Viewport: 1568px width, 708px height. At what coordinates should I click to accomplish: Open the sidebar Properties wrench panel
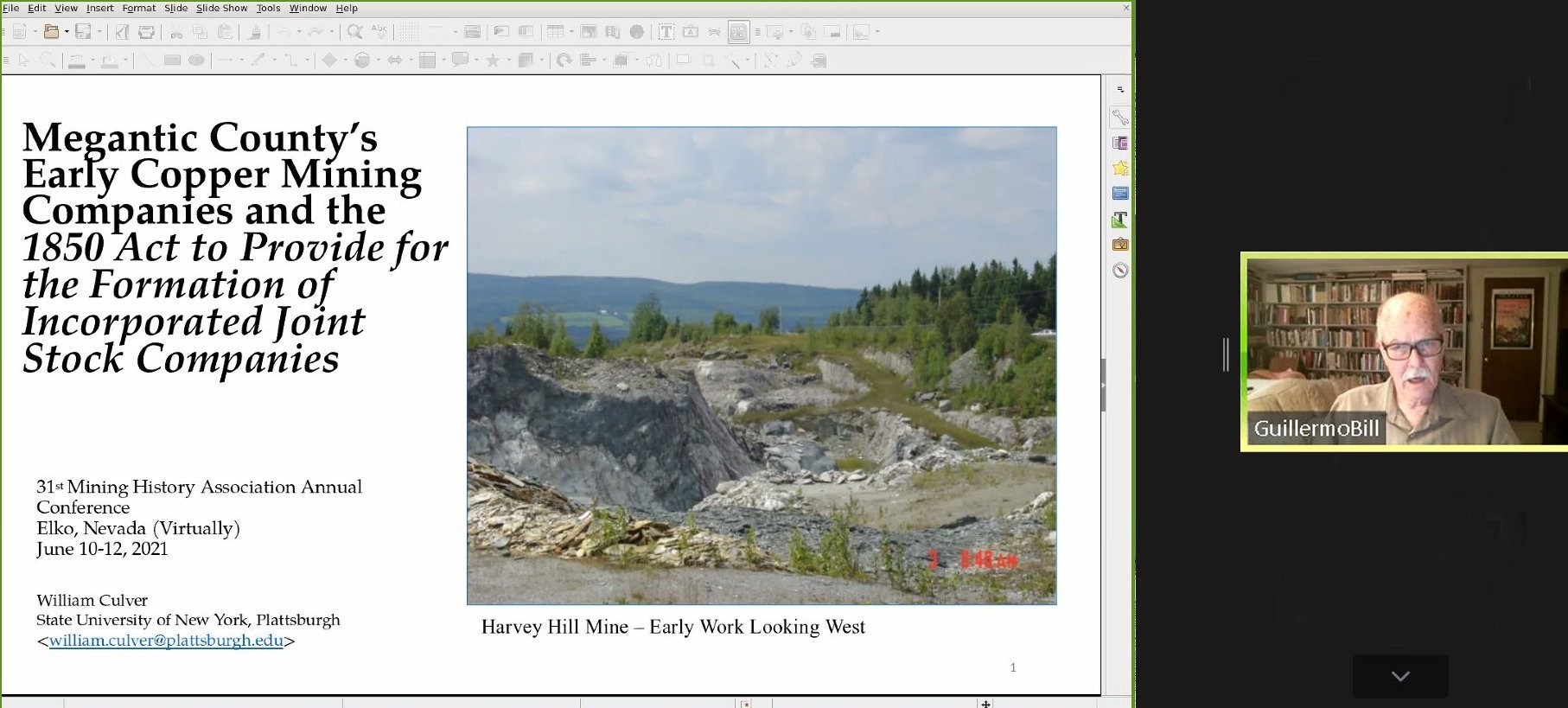pyautogui.click(x=1120, y=118)
